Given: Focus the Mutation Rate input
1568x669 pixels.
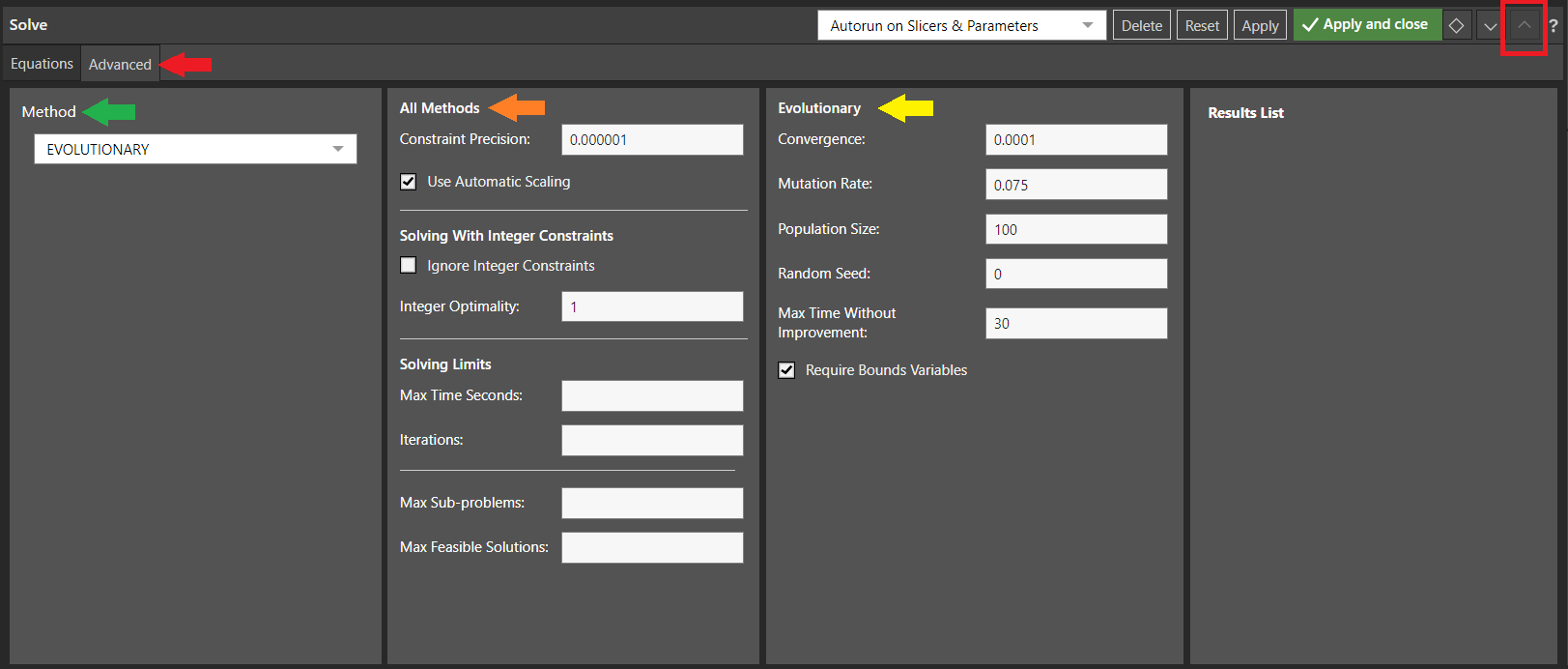Looking at the screenshot, I should click(x=1076, y=185).
